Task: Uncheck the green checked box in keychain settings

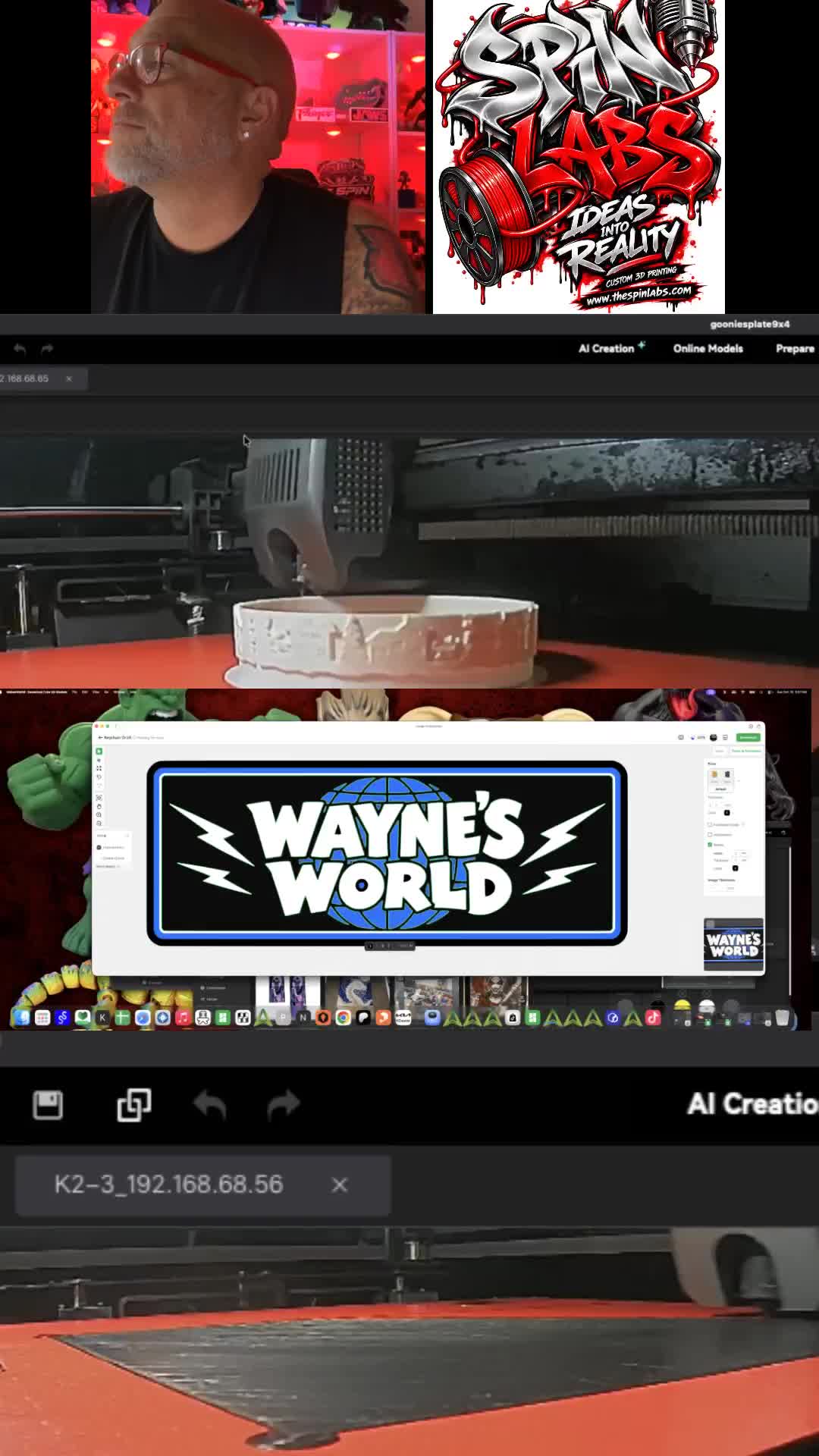Action: click(x=710, y=844)
